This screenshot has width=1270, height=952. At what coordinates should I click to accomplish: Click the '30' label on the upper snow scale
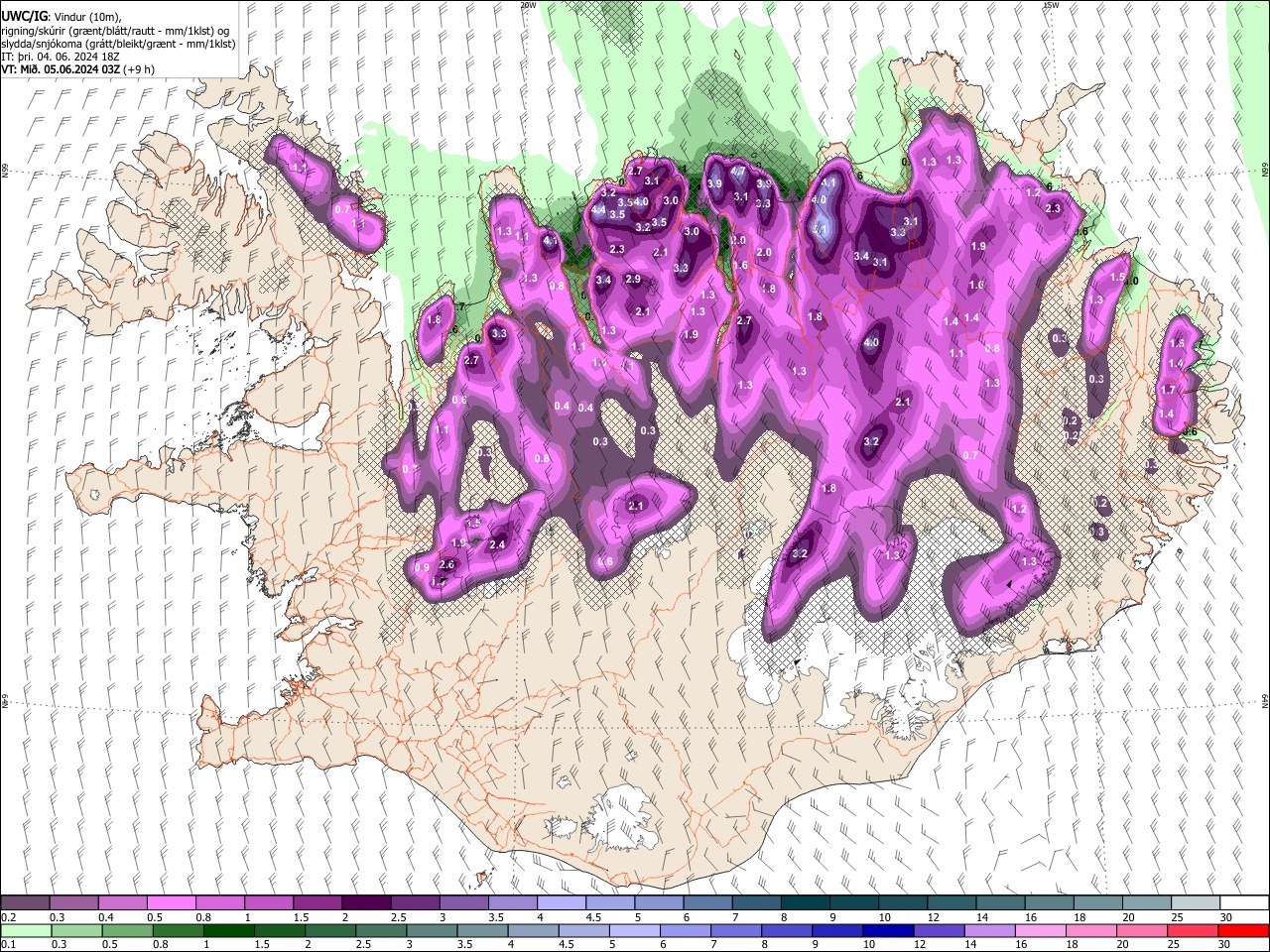tap(1225, 917)
